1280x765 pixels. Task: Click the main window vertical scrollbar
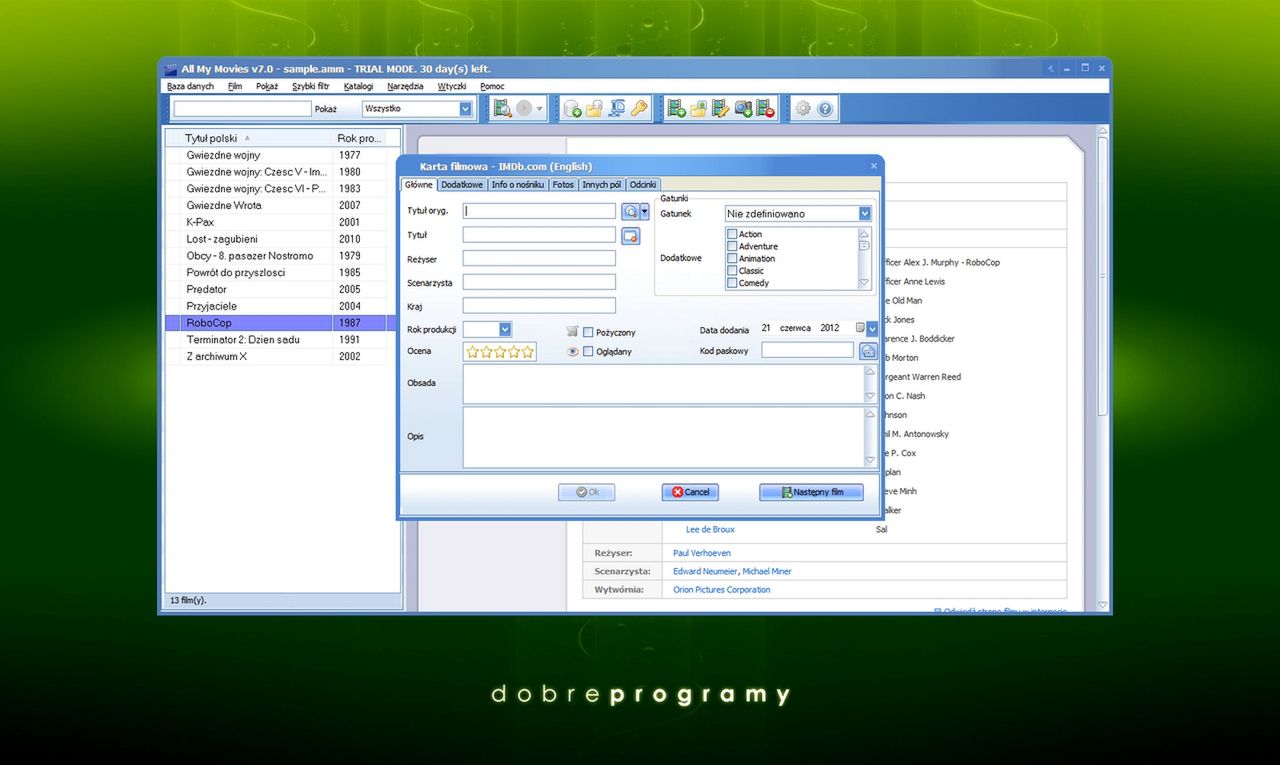pos(1103,368)
